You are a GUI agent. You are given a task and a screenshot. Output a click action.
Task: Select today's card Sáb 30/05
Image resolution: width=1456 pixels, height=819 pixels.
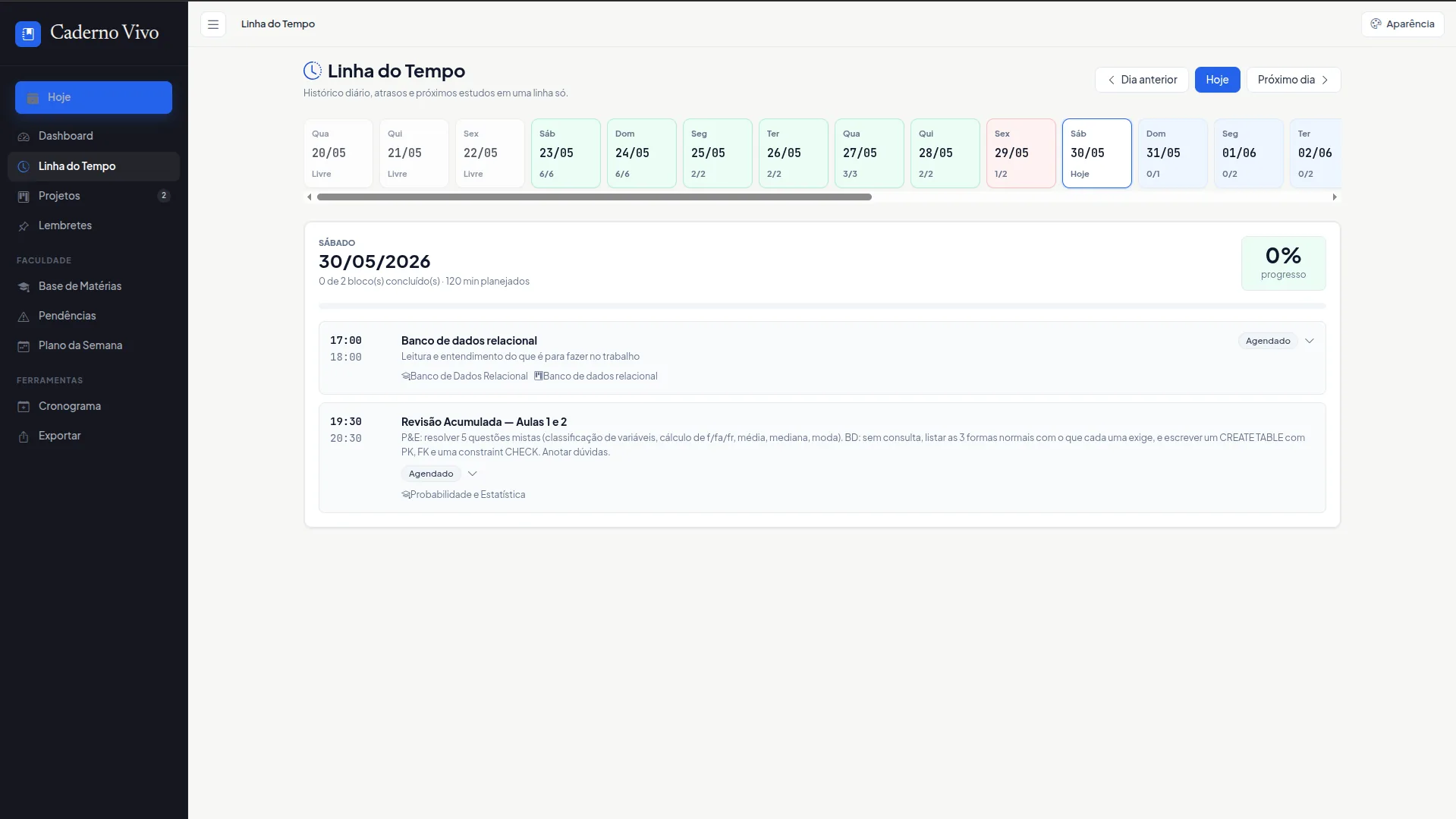(x=1097, y=153)
